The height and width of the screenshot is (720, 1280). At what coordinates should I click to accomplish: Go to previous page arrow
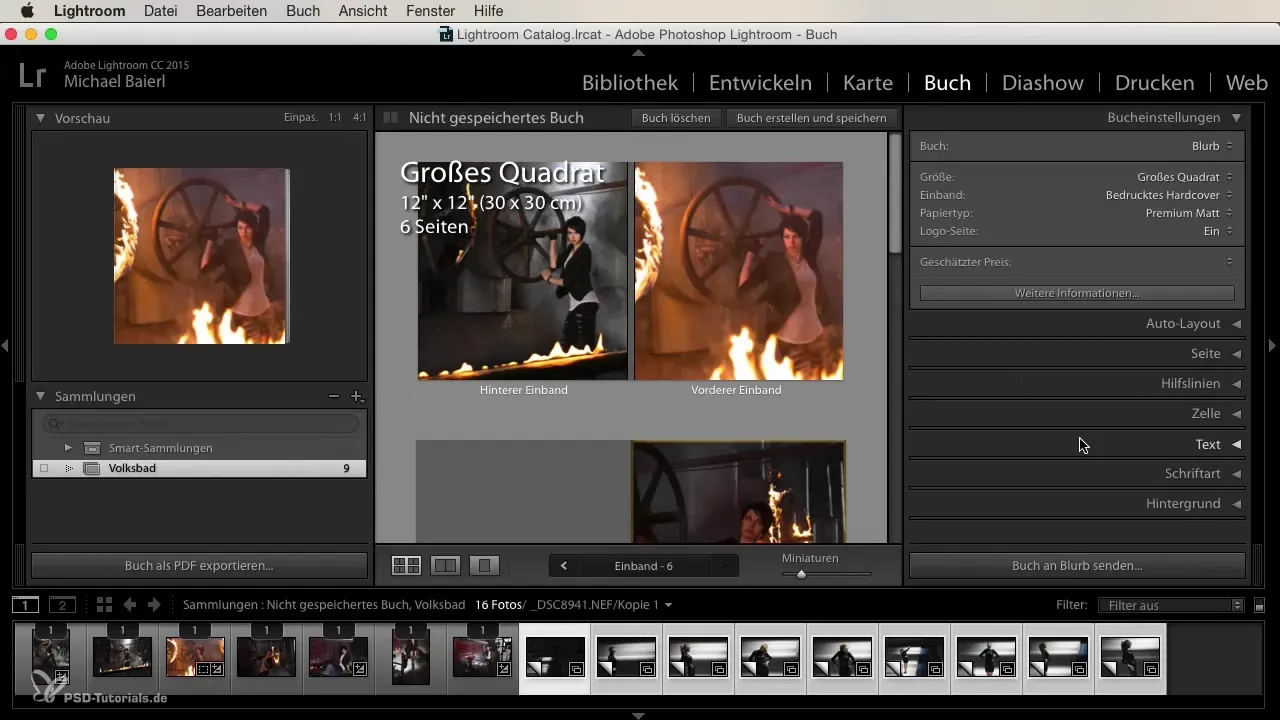pos(564,566)
